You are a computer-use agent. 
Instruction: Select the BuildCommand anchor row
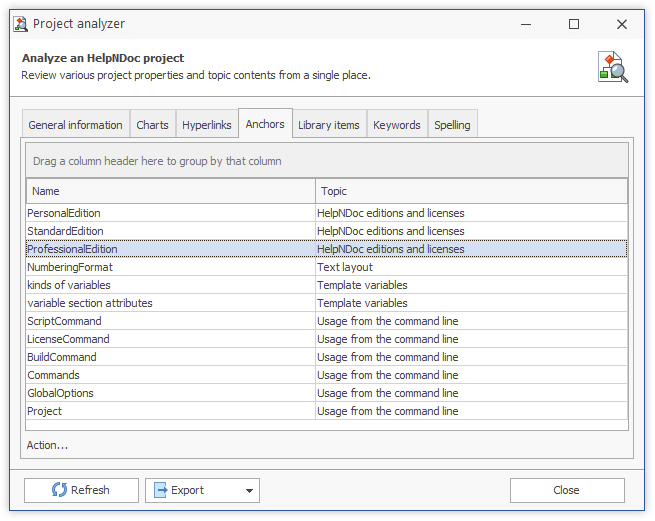(327, 357)
